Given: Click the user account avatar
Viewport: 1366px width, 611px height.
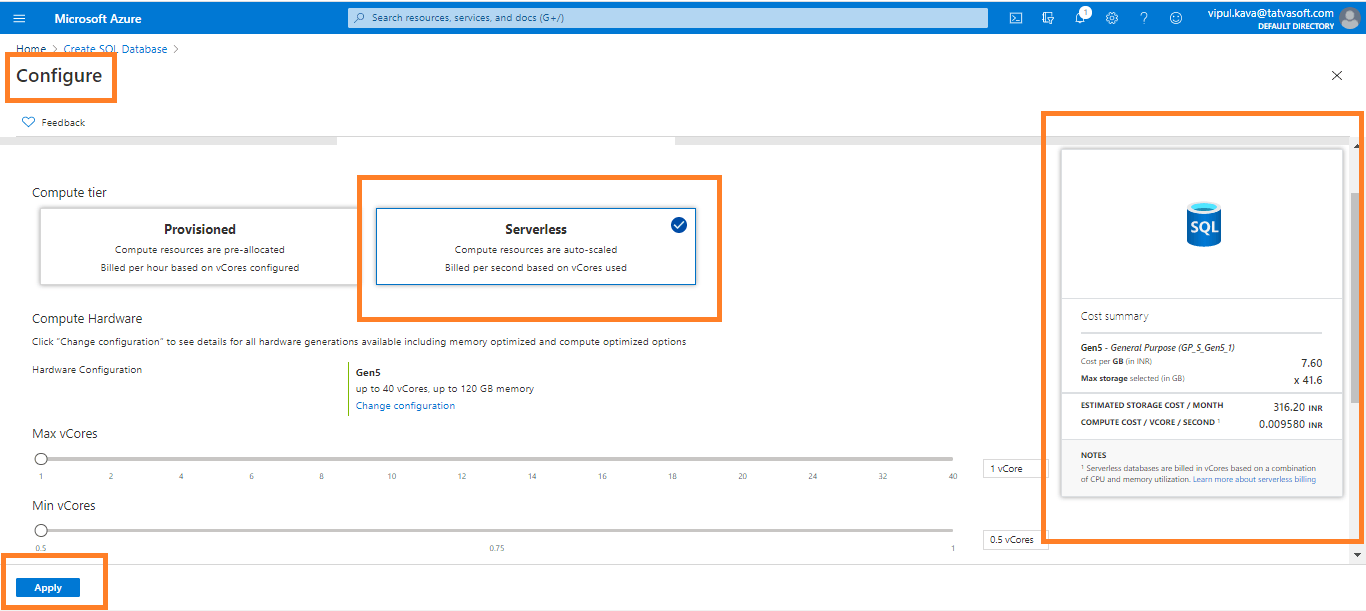Looking at the screenshot, I should pyautogui.click(x=1349, y=17).
